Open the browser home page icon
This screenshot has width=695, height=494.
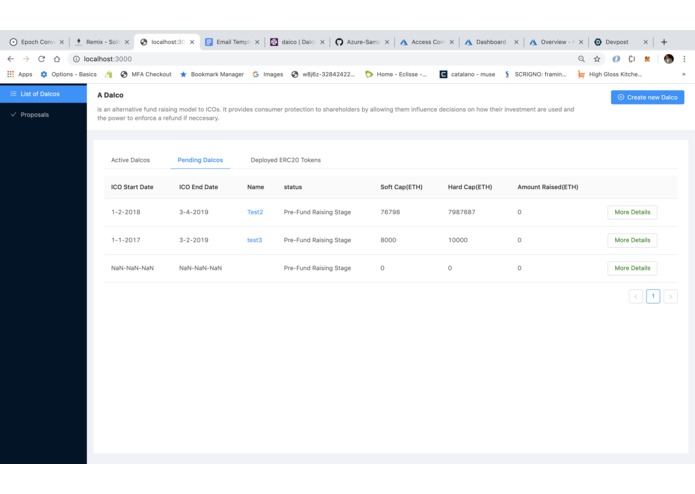click(57, 59)
